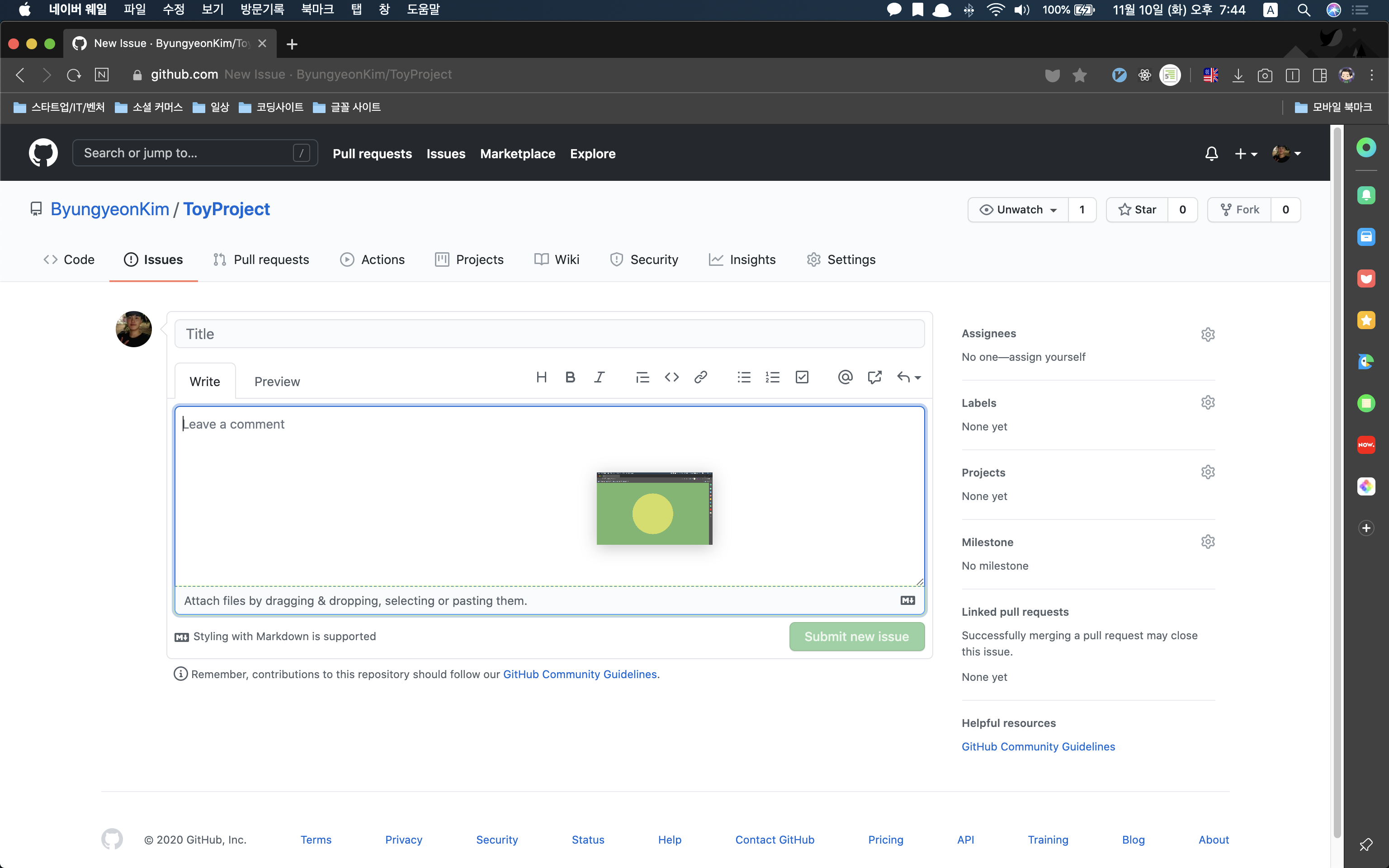Open the Labels gear settings
Image resolution: width=1389 pixels, height=868 pixels.
coord(1208,402)
